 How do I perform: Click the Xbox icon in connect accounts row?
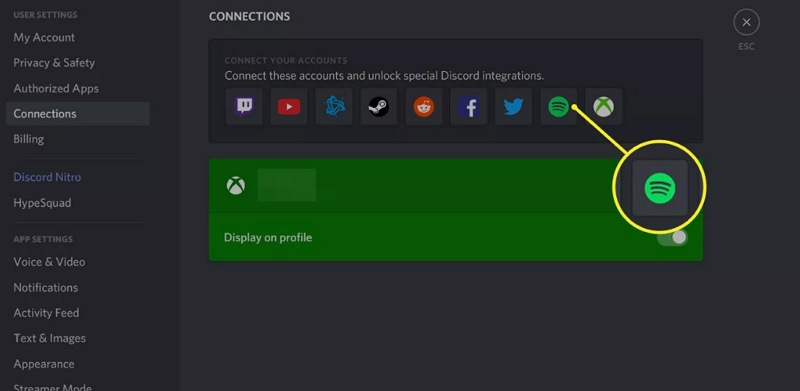pyautogui.click(x=604, y=107)
